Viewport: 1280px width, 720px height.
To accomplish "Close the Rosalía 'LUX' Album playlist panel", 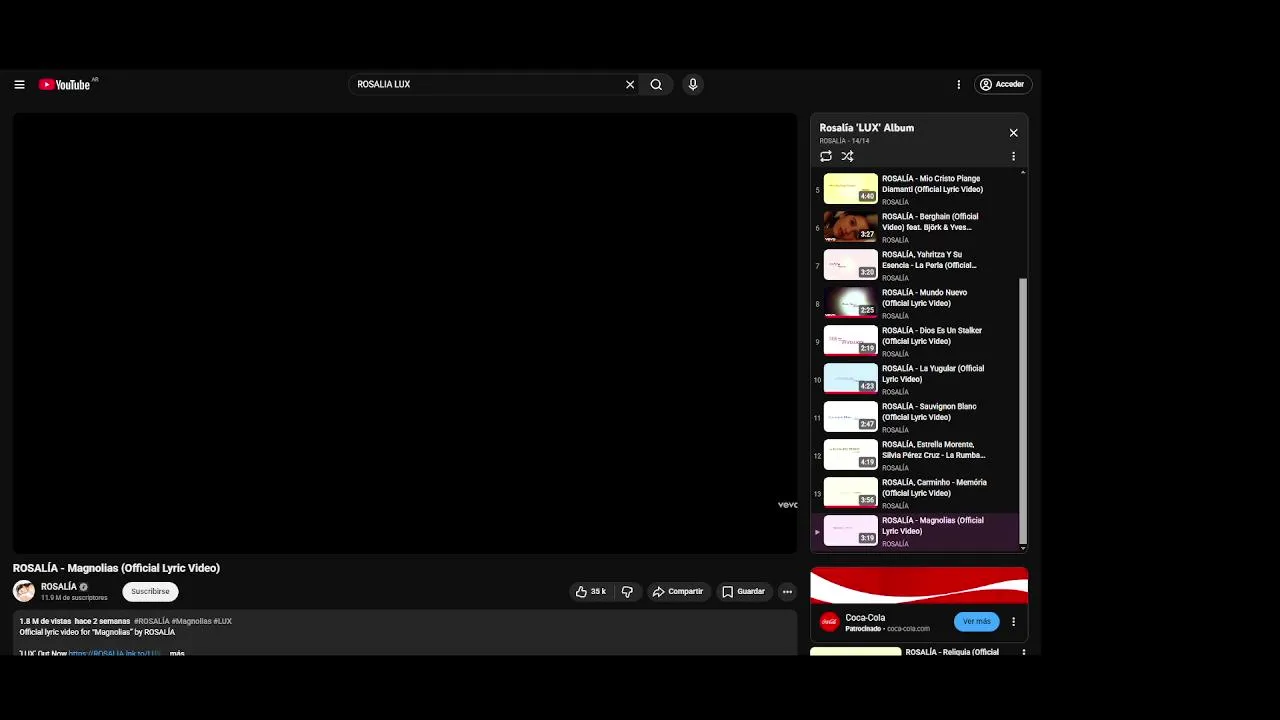I will [x=1013, y=133].
